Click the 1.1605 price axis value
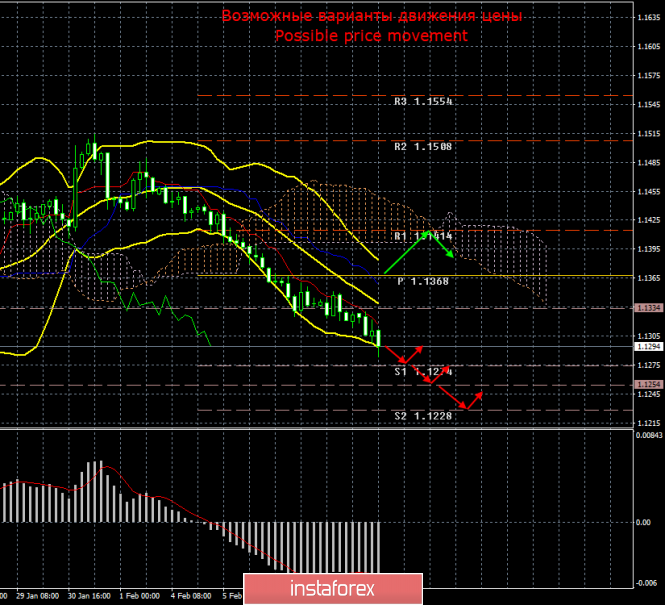 [x=649, y=47]
